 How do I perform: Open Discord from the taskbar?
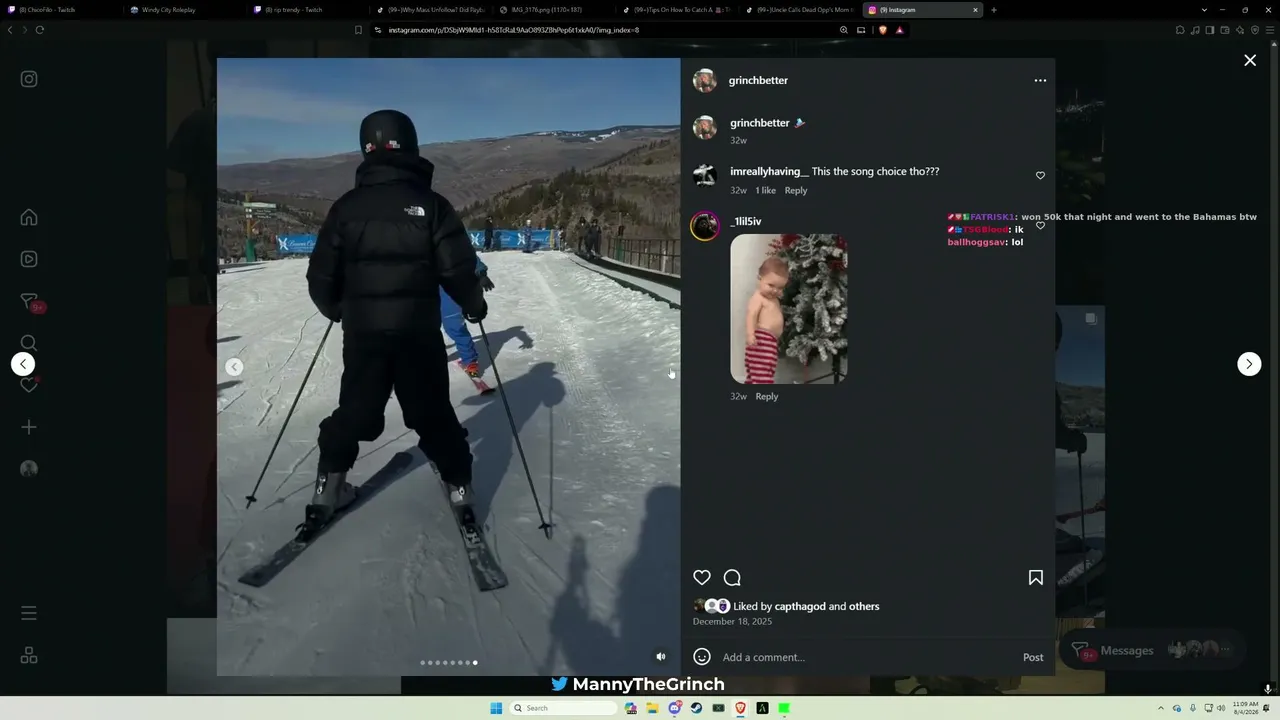point(674,709)
